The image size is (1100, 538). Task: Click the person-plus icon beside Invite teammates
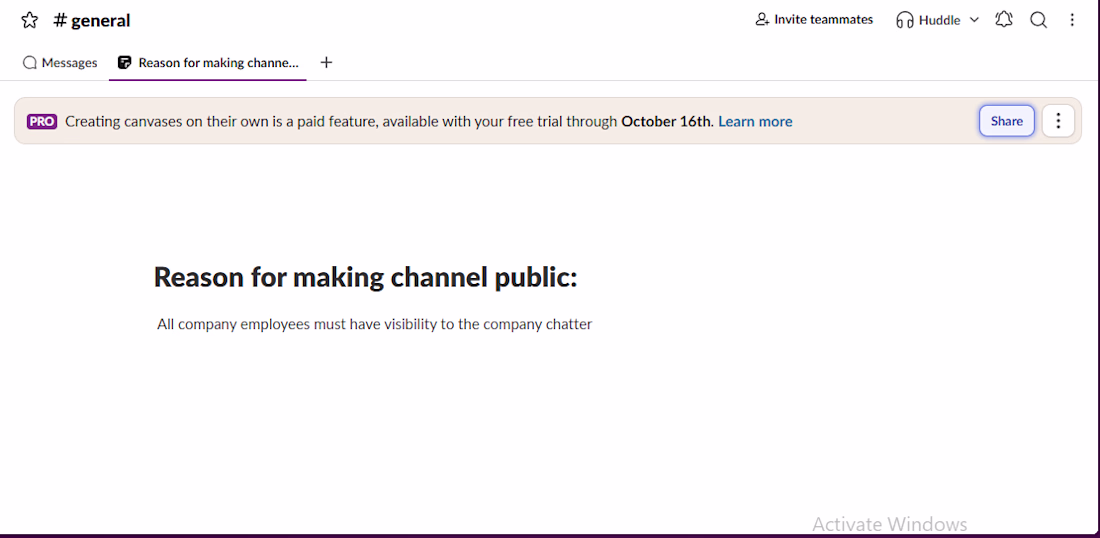pyautogui.click(x=762, y=20)
